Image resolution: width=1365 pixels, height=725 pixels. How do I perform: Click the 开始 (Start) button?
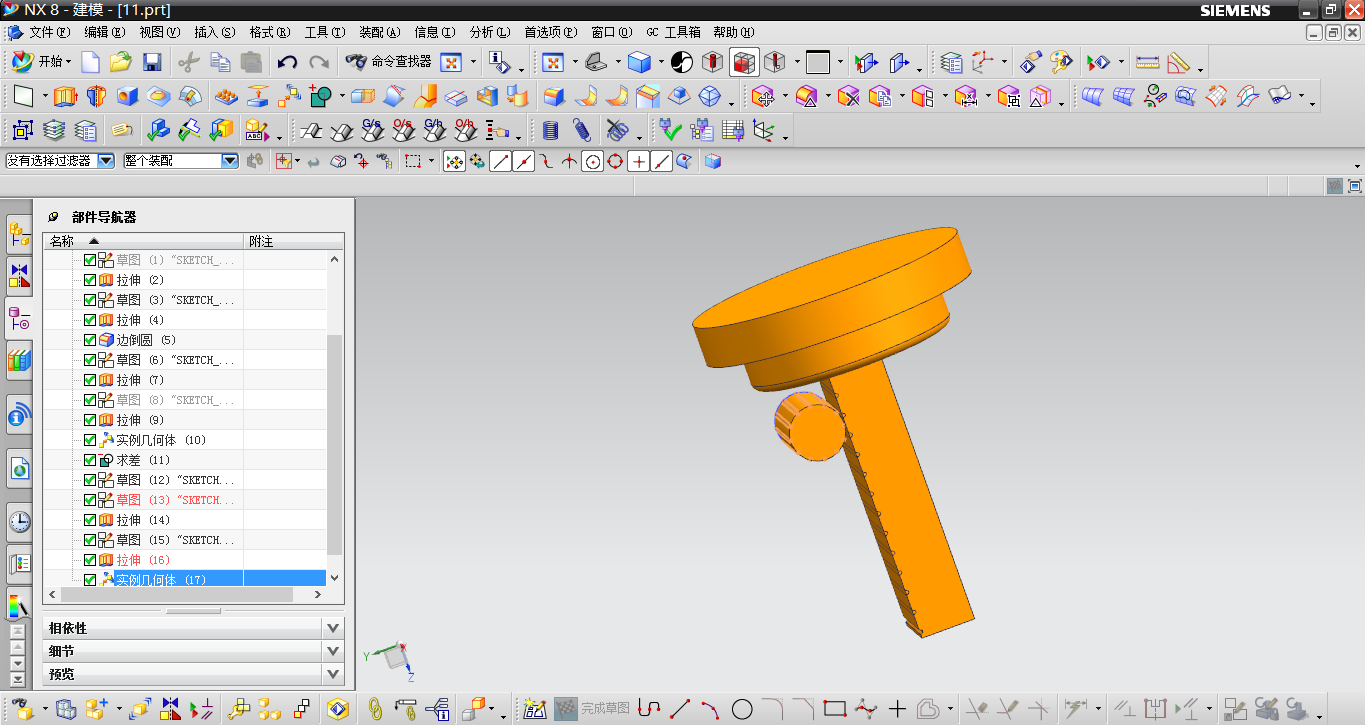pos(42,62)
